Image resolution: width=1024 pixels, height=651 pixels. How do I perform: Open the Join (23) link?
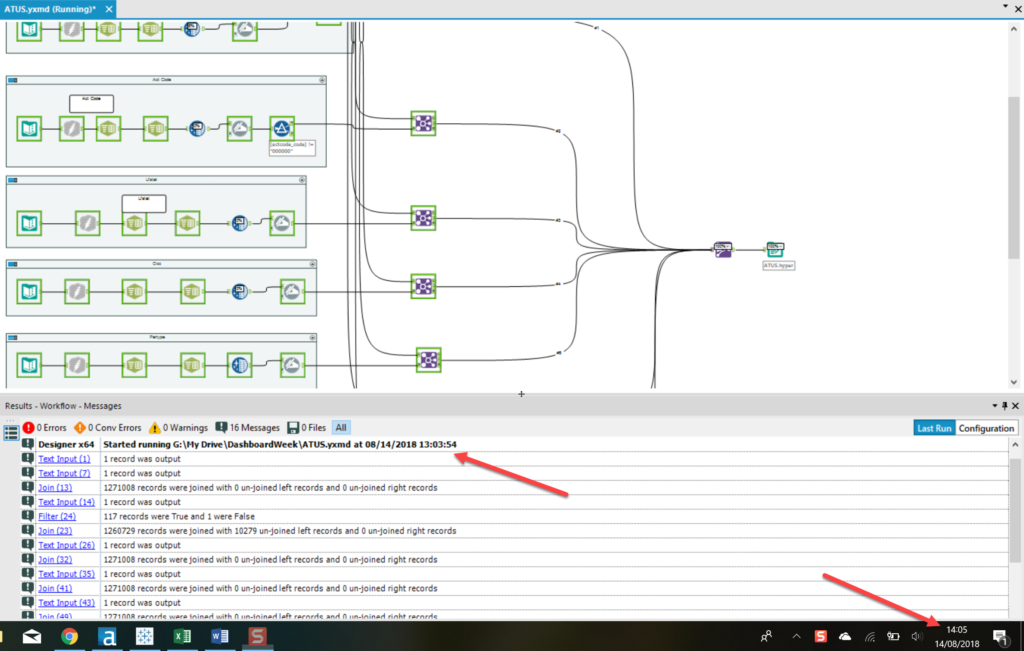pos(55,531)
